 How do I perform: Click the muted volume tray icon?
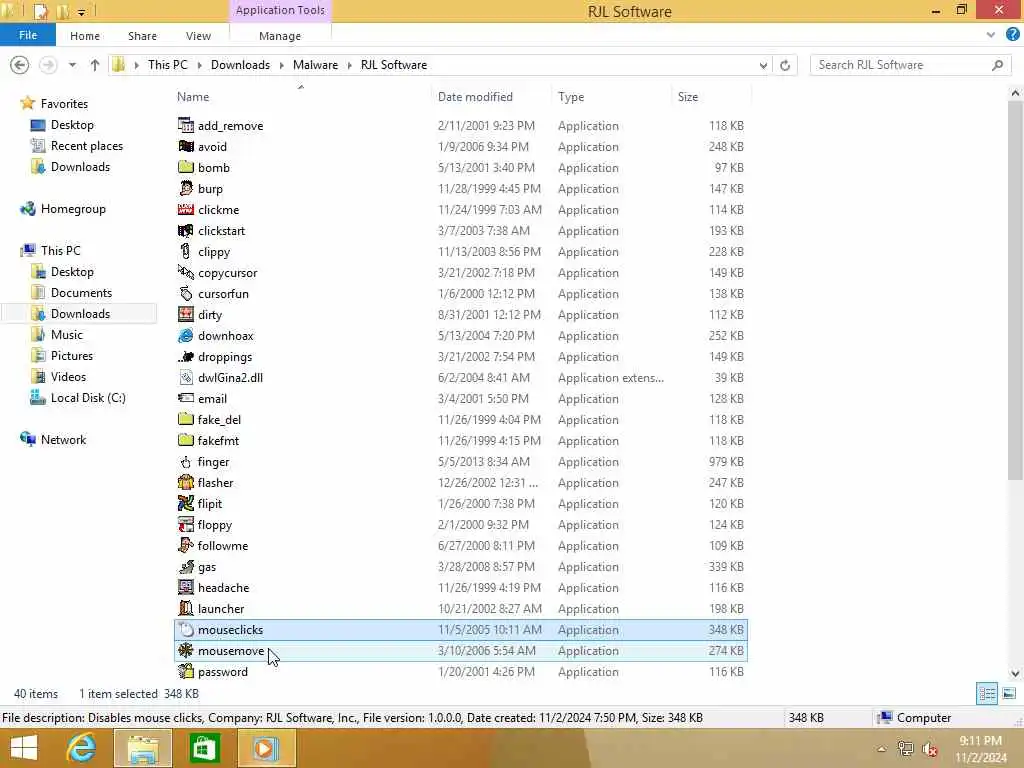point(929,749)
